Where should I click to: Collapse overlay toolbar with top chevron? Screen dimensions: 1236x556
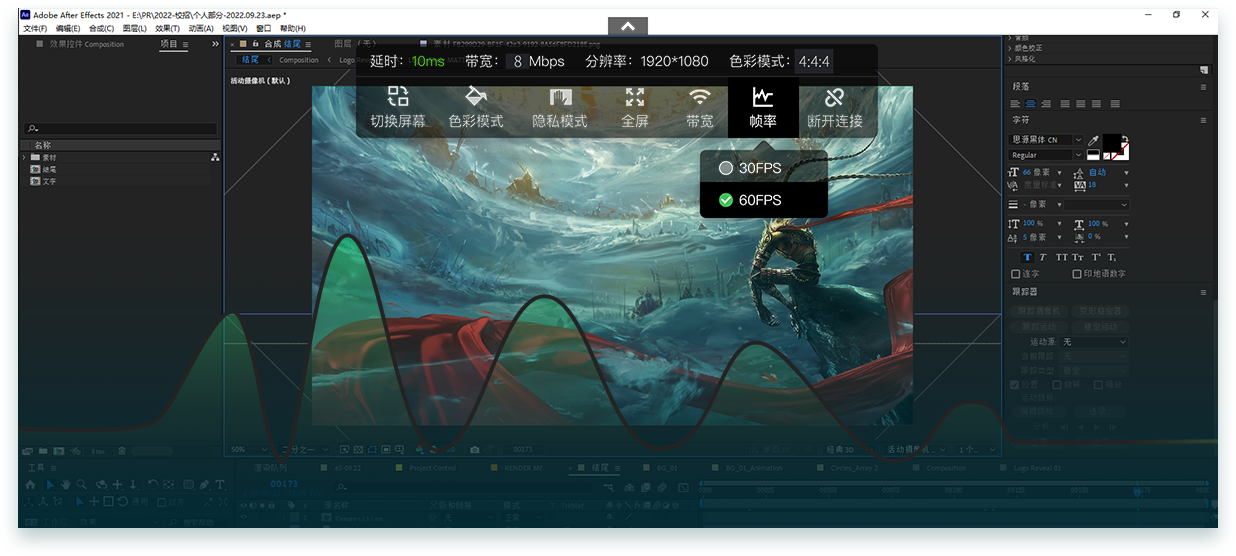tap(628, 26)
